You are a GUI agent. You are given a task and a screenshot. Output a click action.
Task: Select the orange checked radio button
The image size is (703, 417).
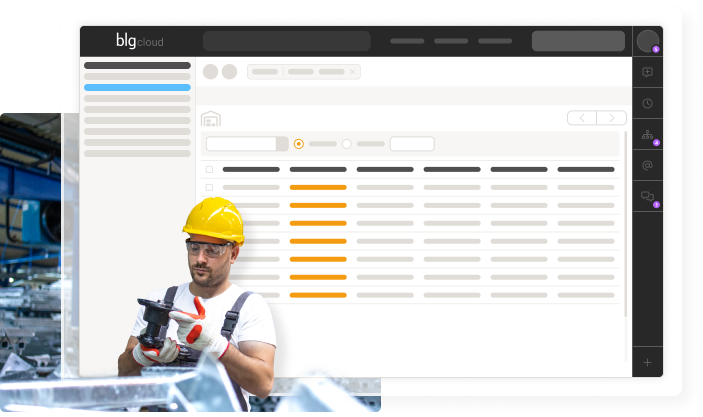click(299, 144)
